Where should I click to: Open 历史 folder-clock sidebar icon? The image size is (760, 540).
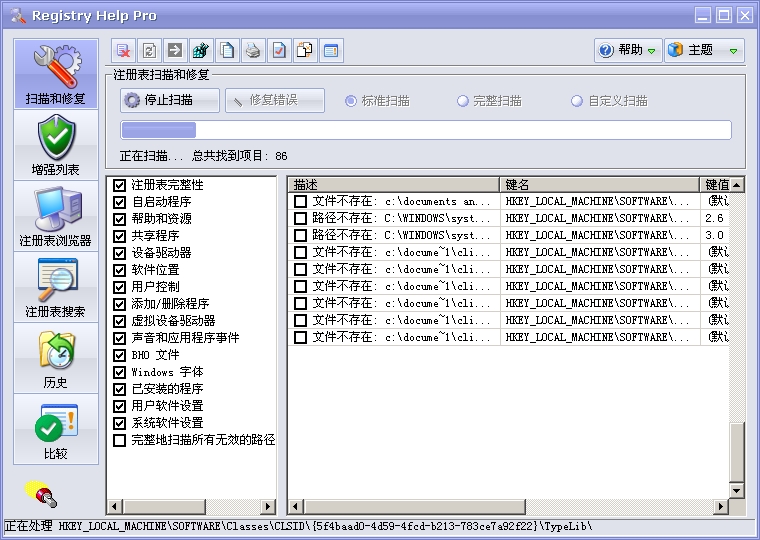click(56, 358)
